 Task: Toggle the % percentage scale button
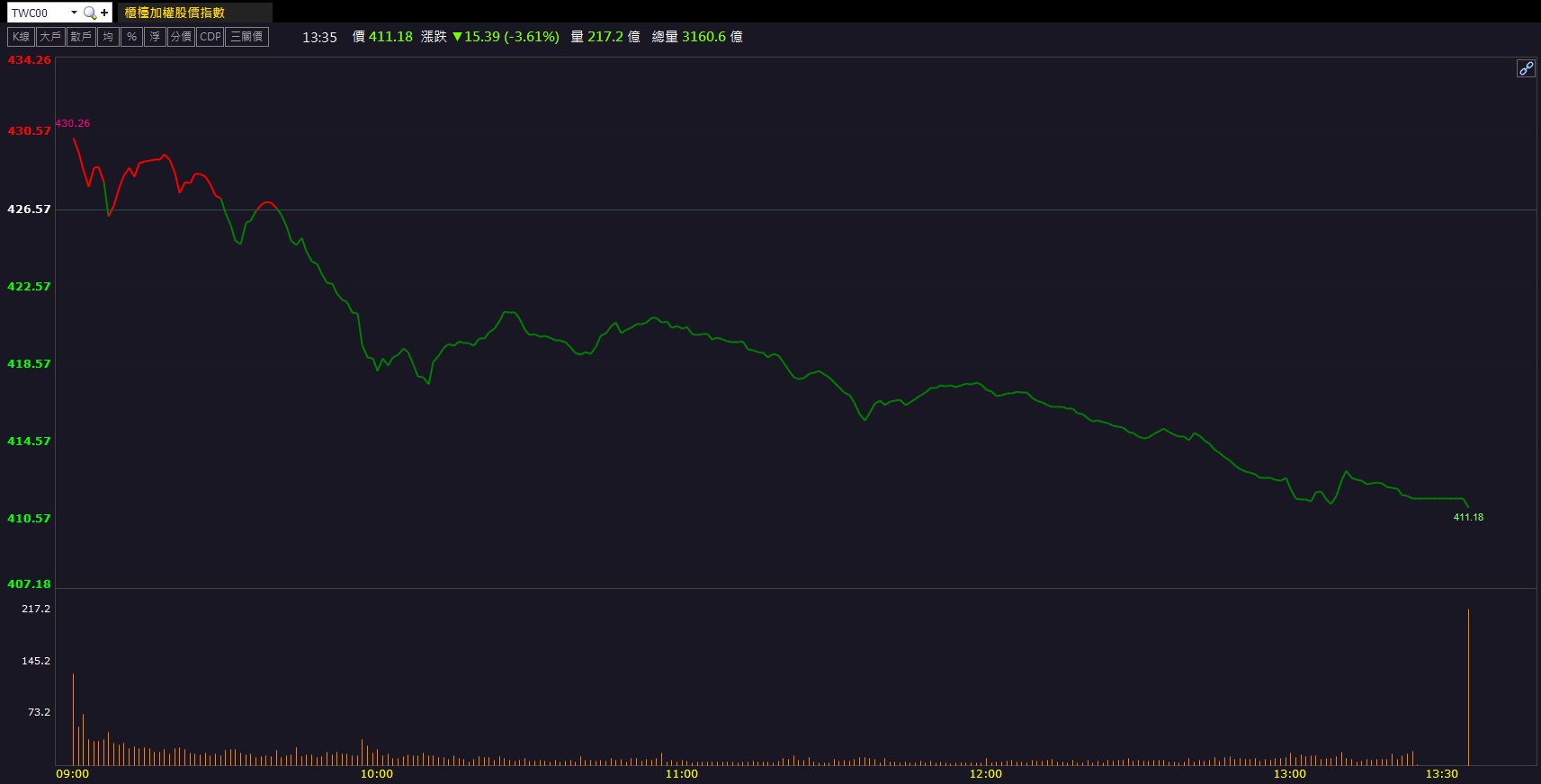pyautogui.click(x=131, y=37)
